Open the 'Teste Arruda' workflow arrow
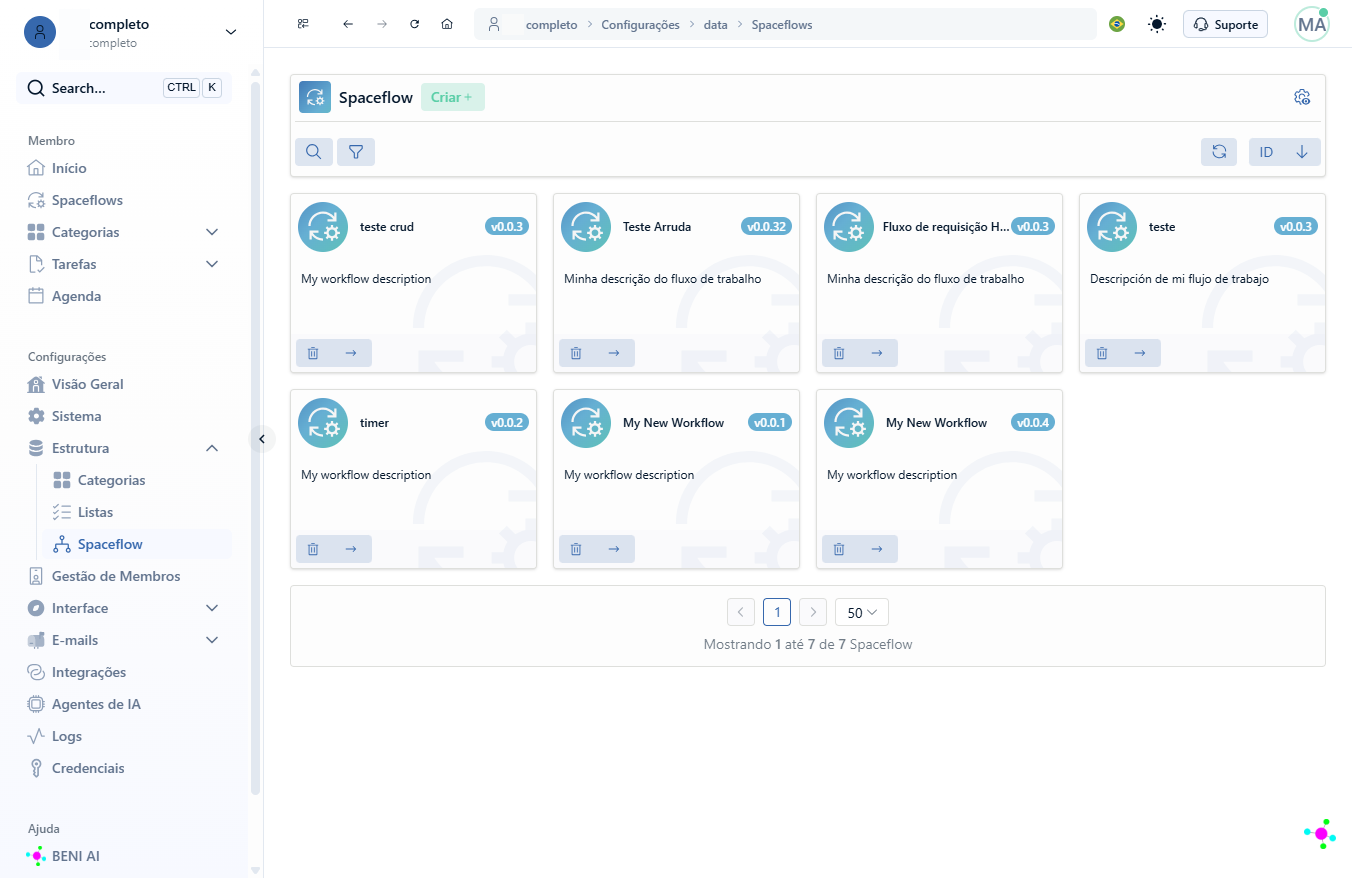Image resolution: width=1352 pixels, height=878 pixels. point(614,353)
